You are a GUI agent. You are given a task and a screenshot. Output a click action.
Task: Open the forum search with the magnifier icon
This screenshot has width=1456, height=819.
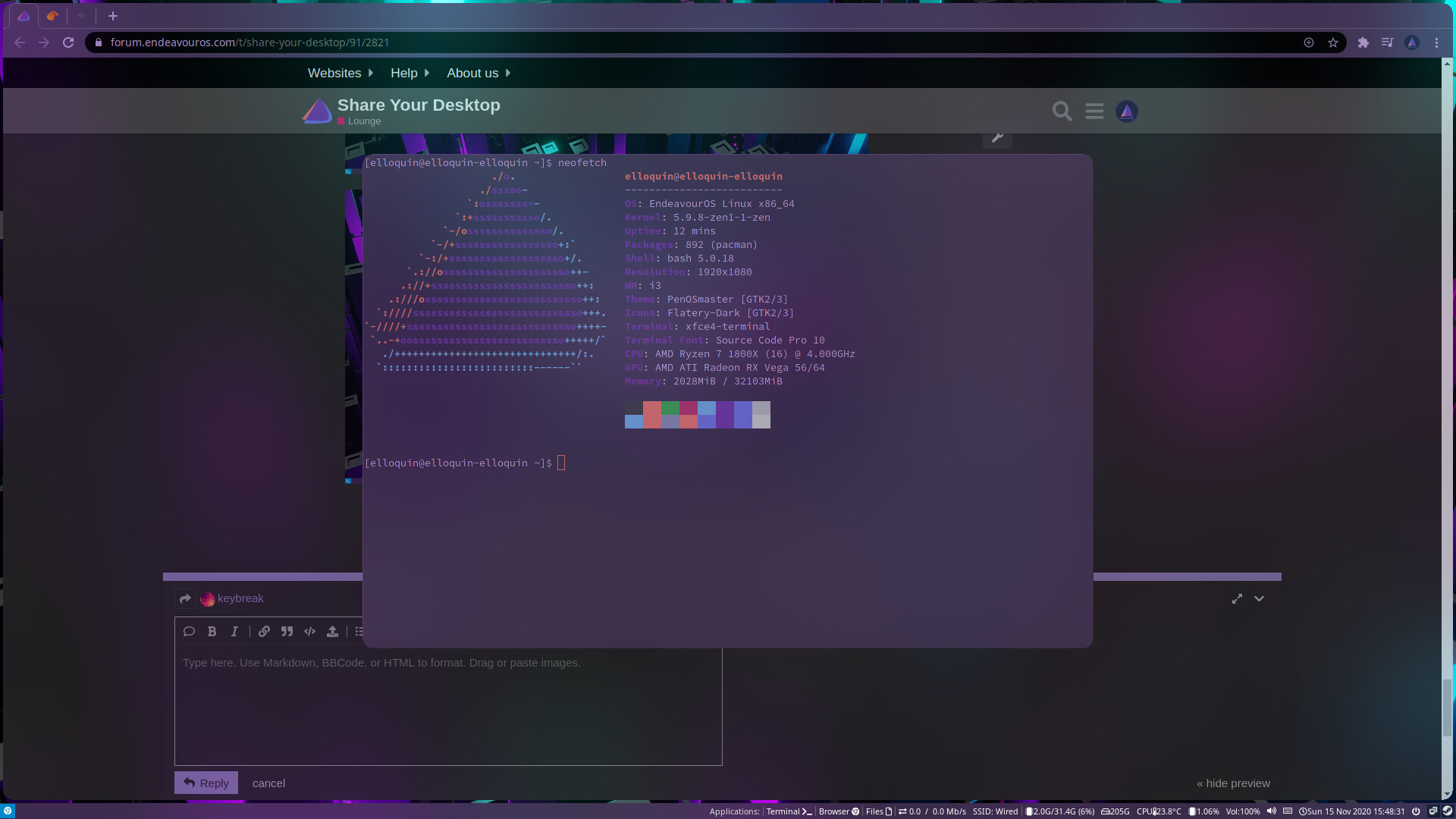[1062, 111]
